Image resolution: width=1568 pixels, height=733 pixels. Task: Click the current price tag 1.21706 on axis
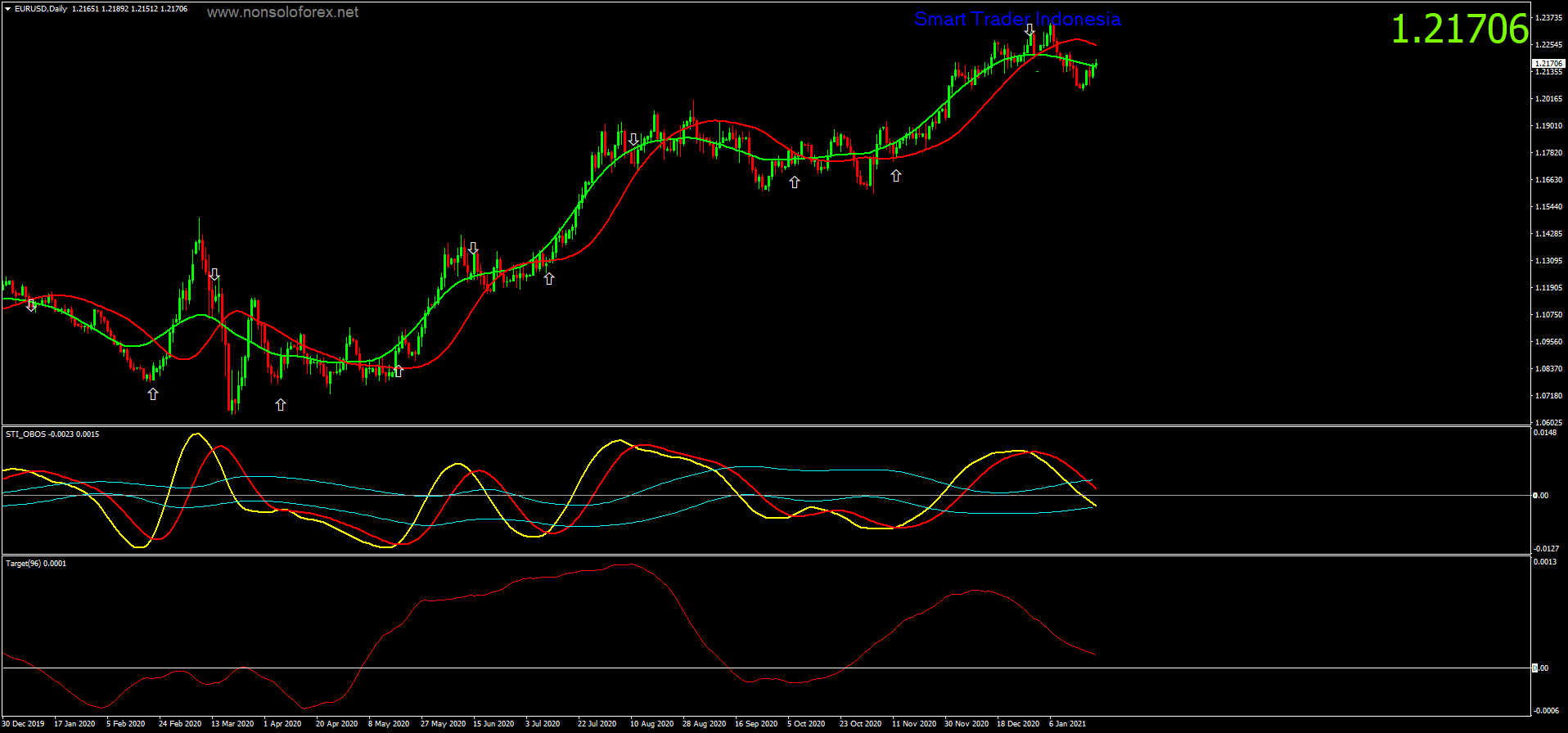[1548, 63]
